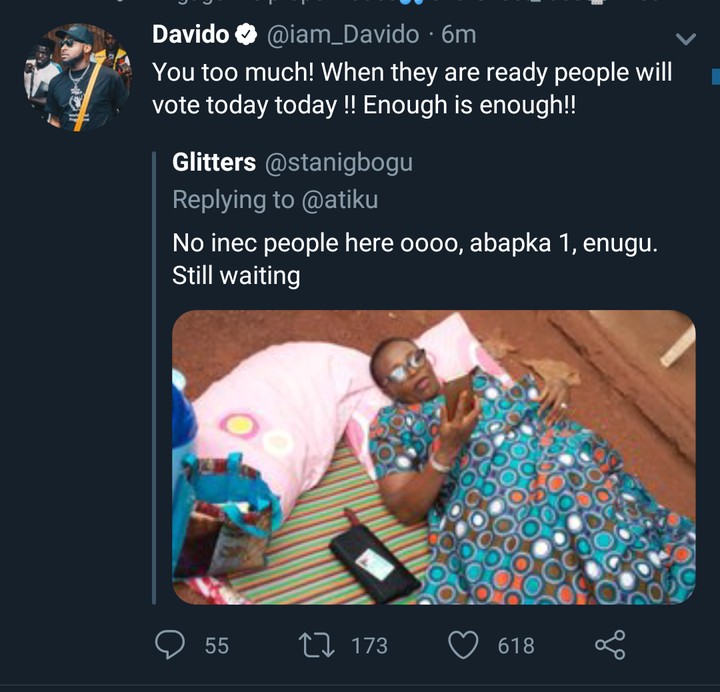This screenshot has width=720, height=692.
Task: Click Davido's 'Enough is enough' tweet text
Action: (x=410, y=89)
